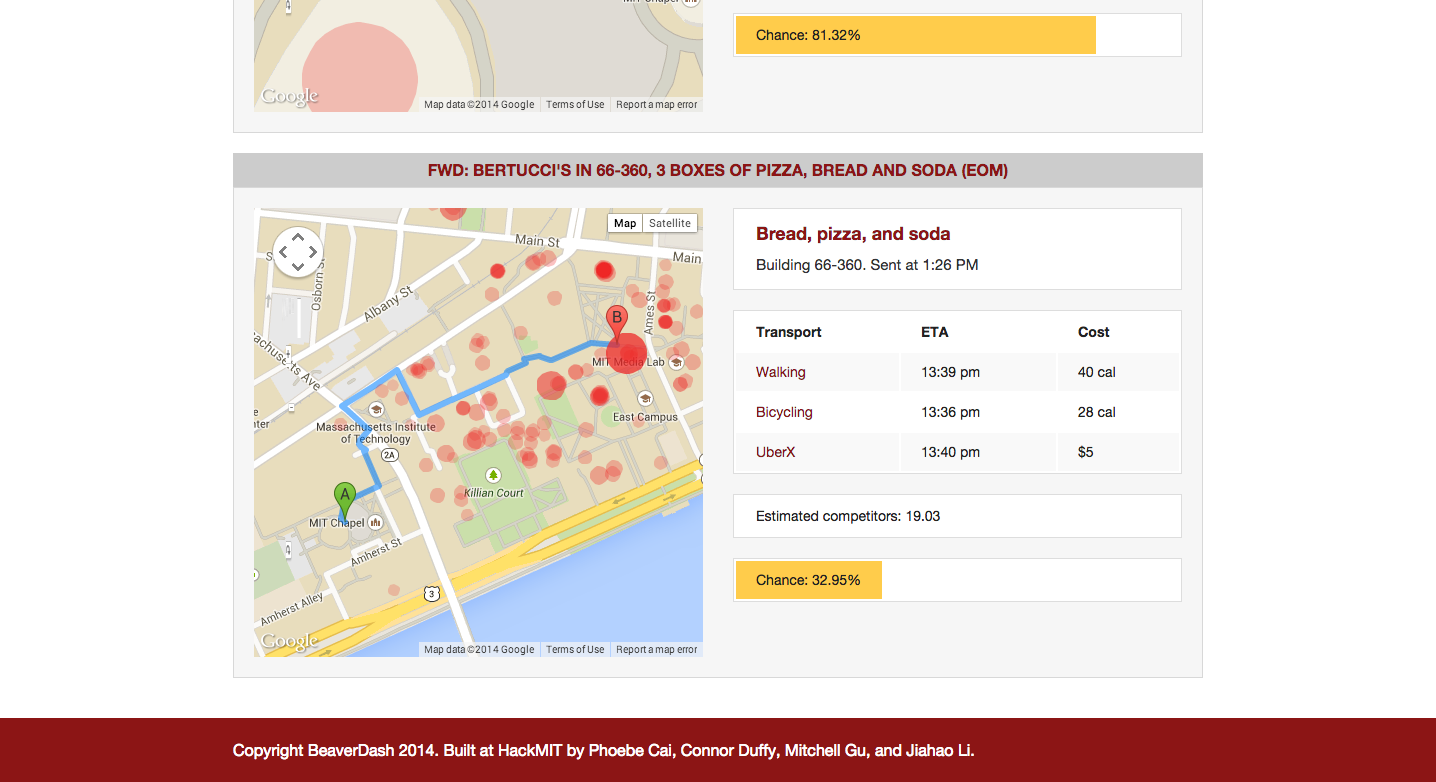Click the East Campus graduation cap icon
The image size is (1436, 782).
pyautogui.click(x=645, y=399)
